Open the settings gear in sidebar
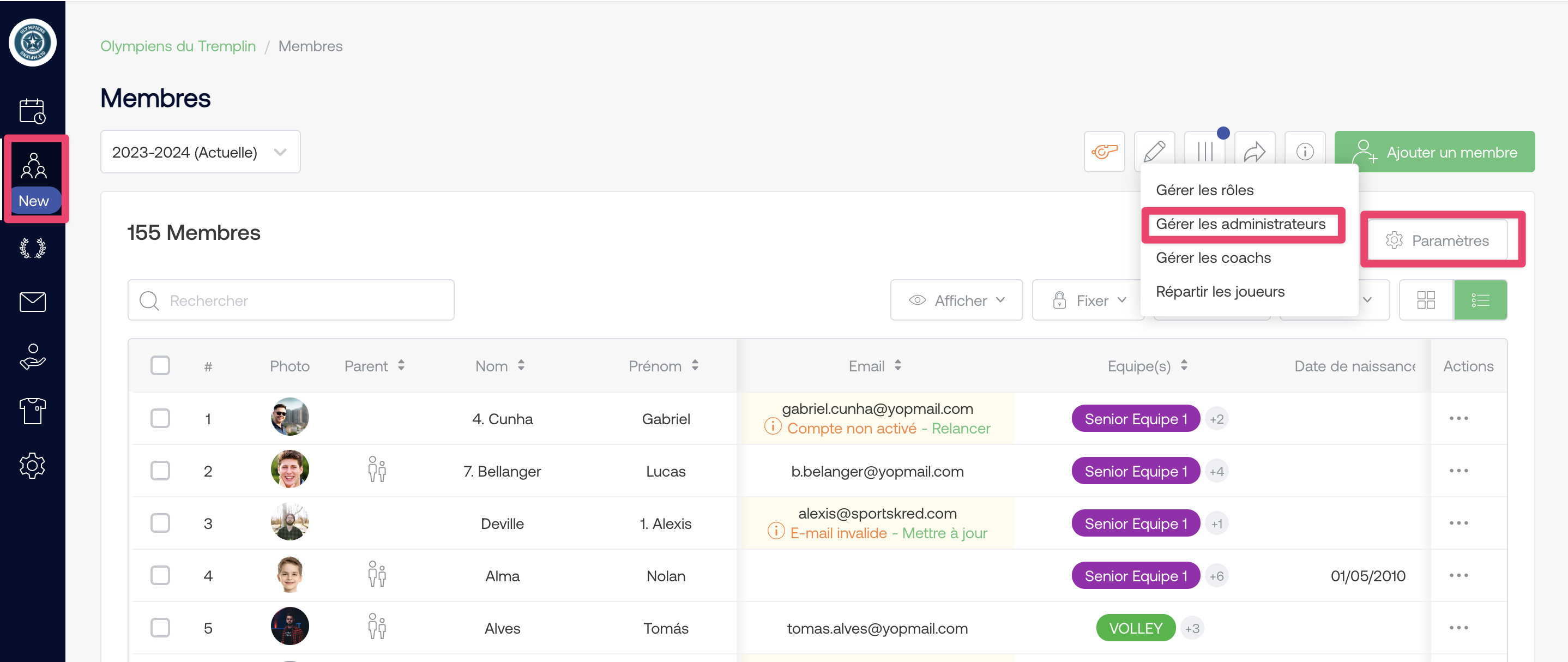 click(32, 466)
